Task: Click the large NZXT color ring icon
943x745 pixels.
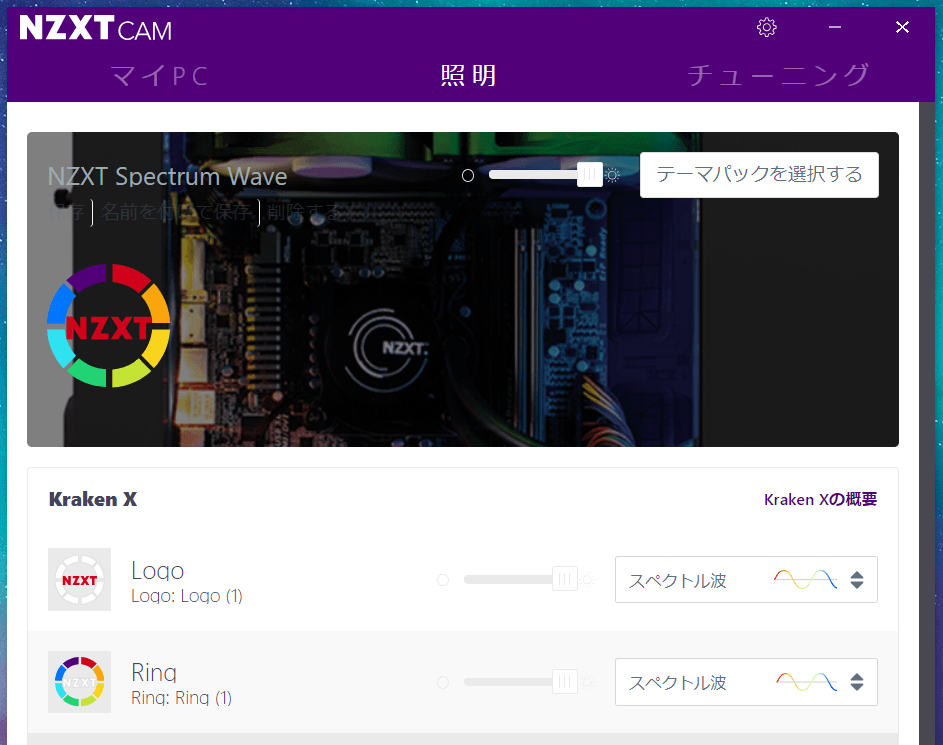Action: pyautogui.click(x=108, y=325)
